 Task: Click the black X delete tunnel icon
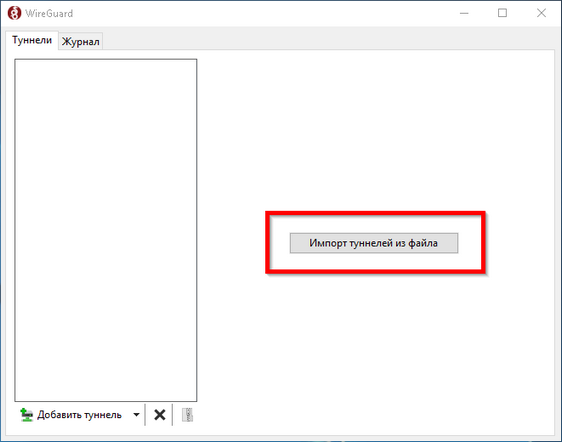pyautogui.click(x=159, y=415)
